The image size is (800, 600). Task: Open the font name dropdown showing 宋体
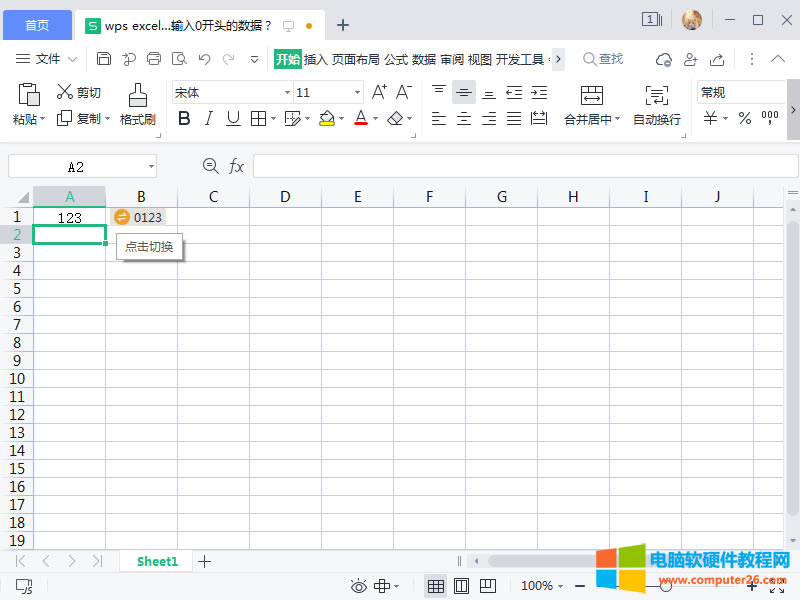pyautogui.click(x=286, y=92)
